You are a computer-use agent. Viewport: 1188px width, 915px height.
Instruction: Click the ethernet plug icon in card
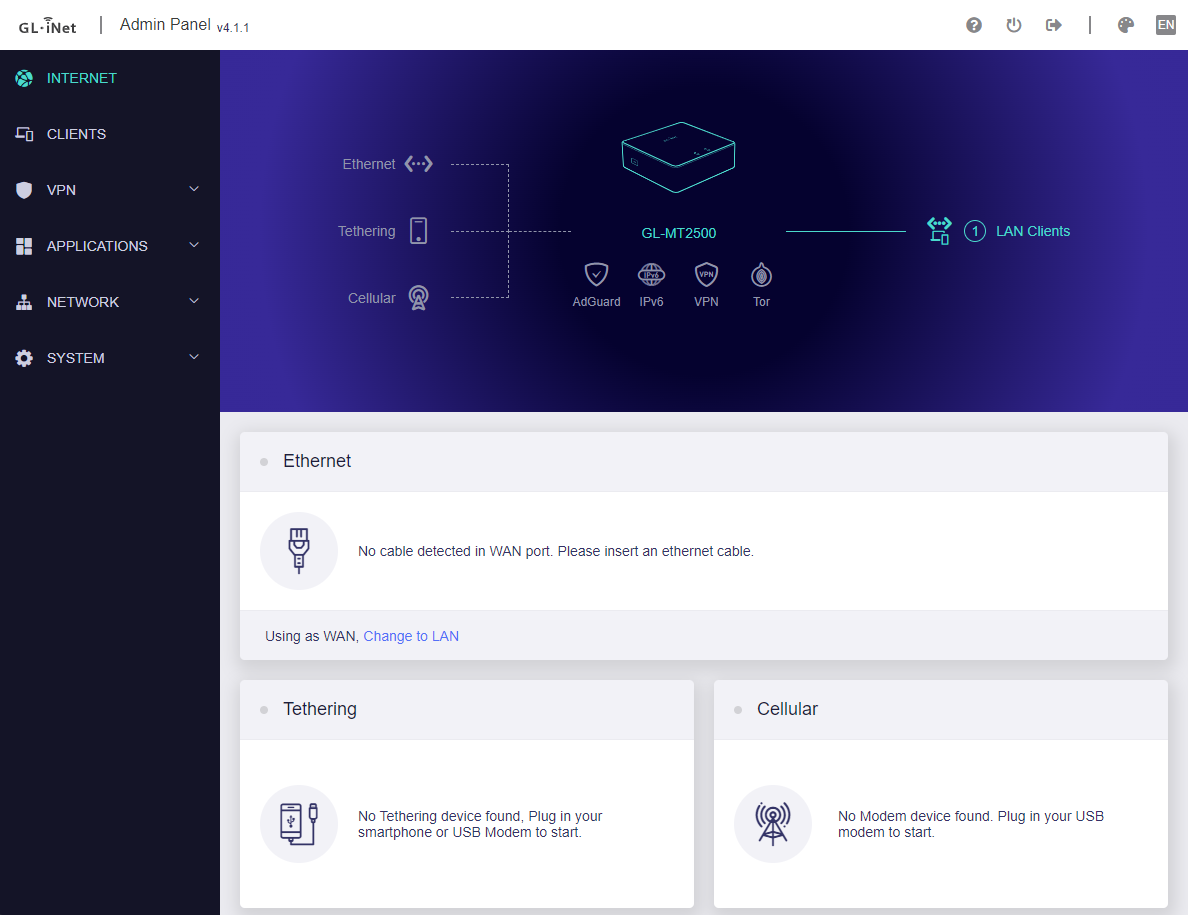(299, 551)
